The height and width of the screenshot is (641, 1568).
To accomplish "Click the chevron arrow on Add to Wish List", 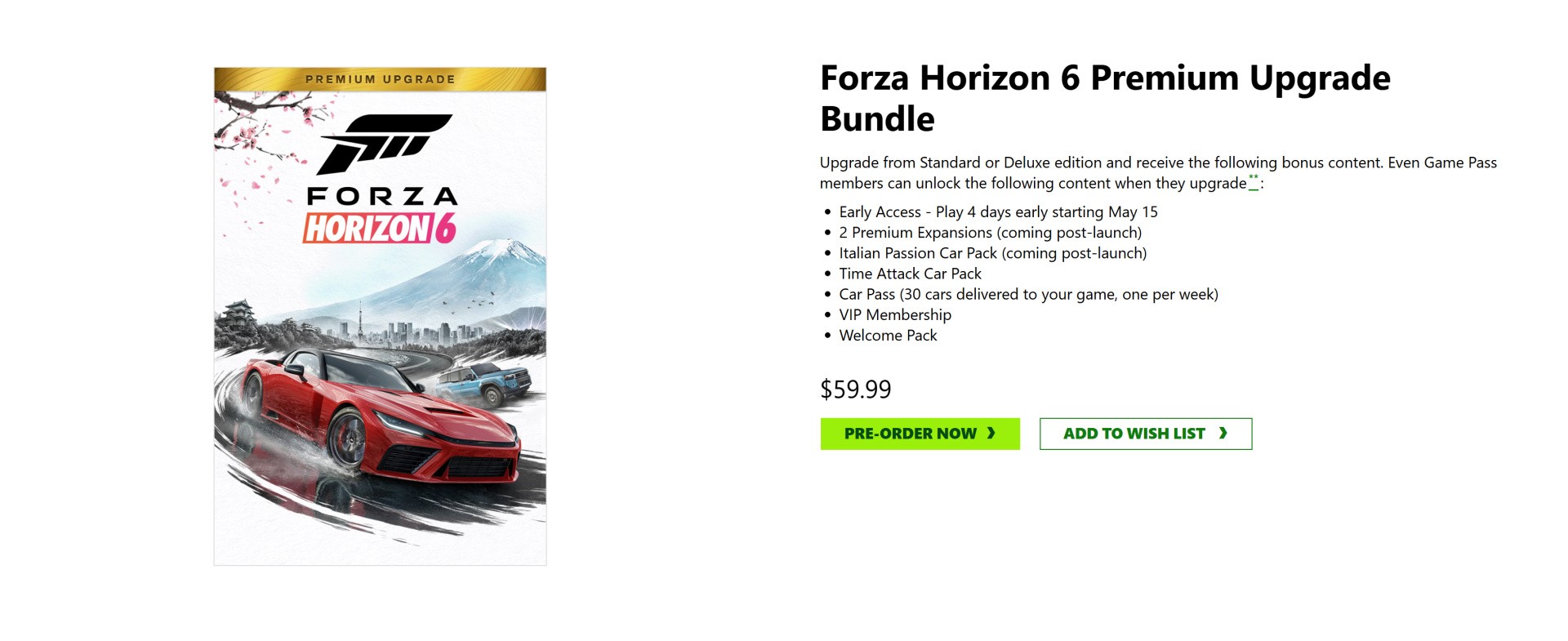I will 1223,434.
